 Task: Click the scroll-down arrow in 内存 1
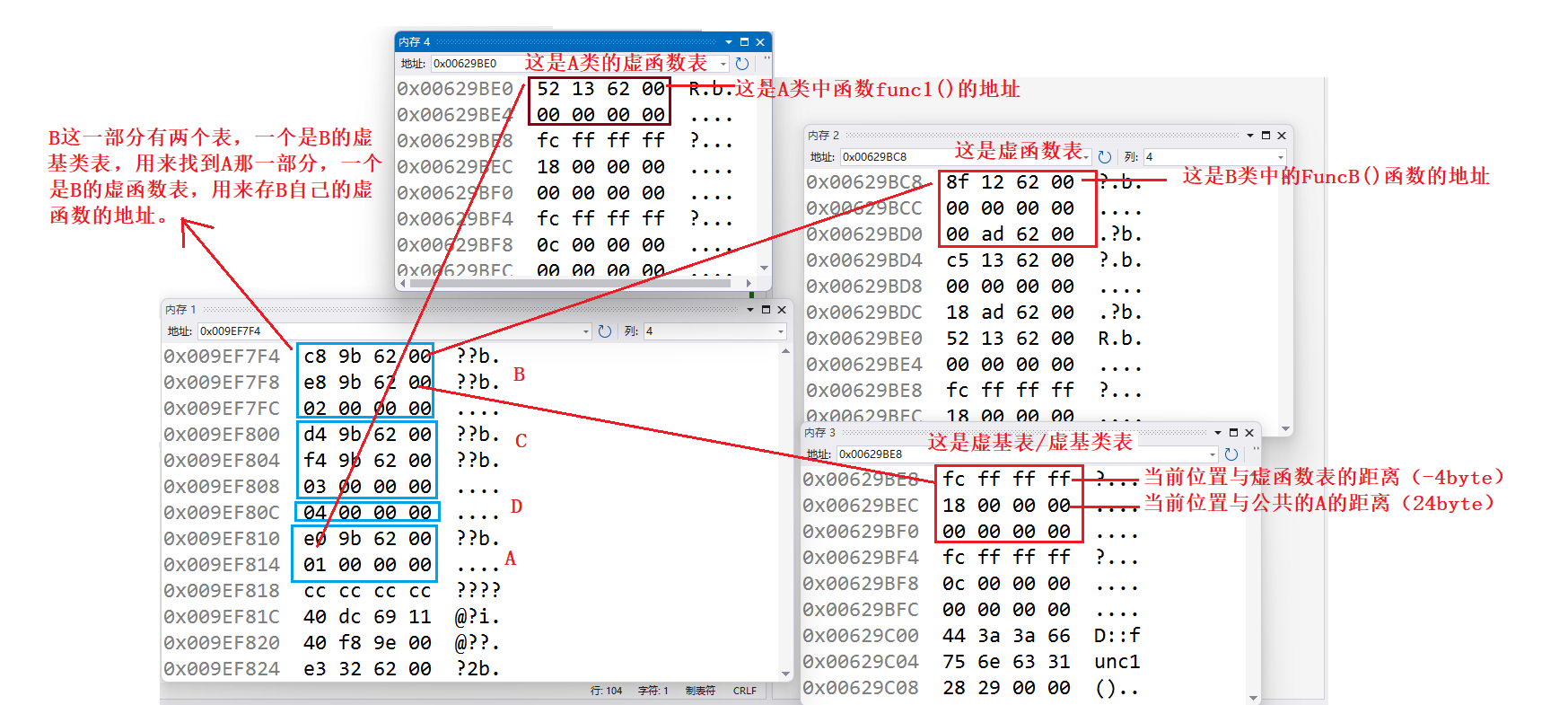[x=786, y=674]
